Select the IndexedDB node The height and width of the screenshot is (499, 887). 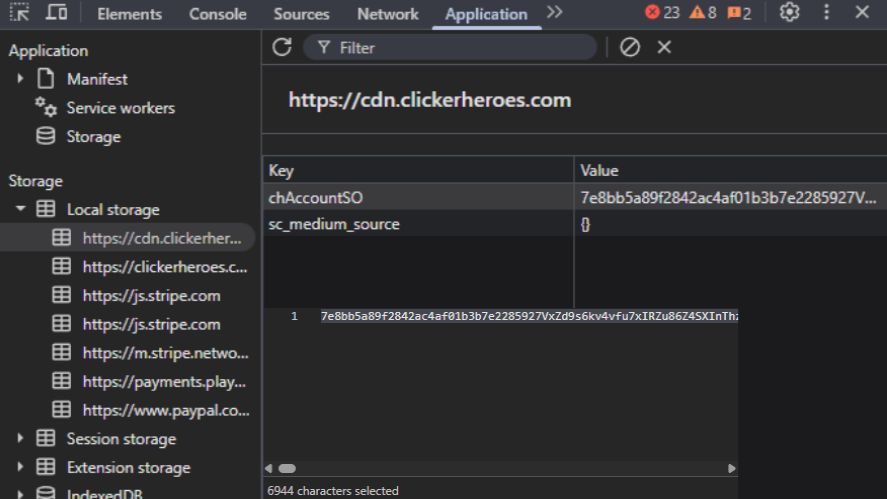click(105, 494)
